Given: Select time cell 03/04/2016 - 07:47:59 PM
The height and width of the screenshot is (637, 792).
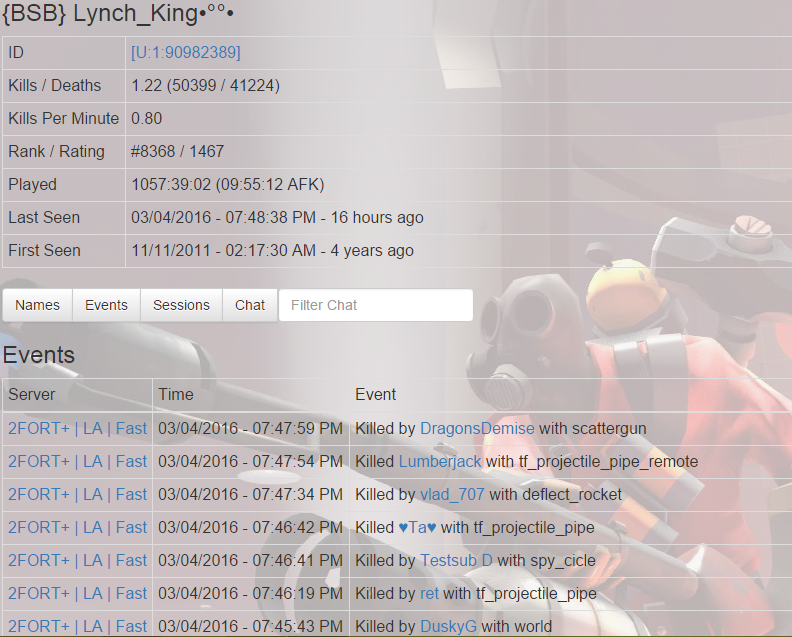Looking at the screenshot, I should [x=251, y=428].
